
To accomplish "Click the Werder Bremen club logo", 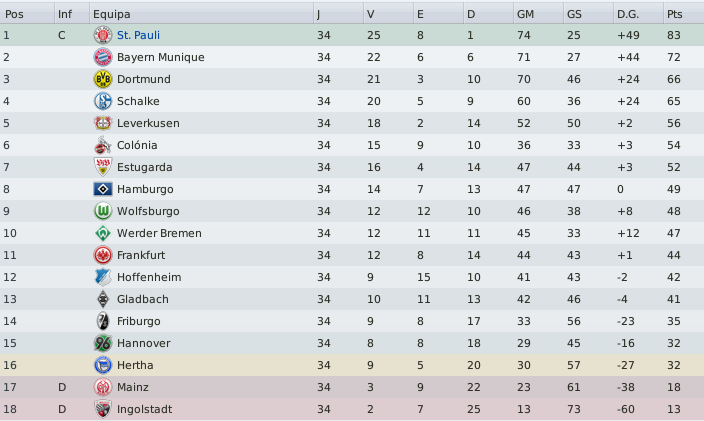I will pos(102,233).
